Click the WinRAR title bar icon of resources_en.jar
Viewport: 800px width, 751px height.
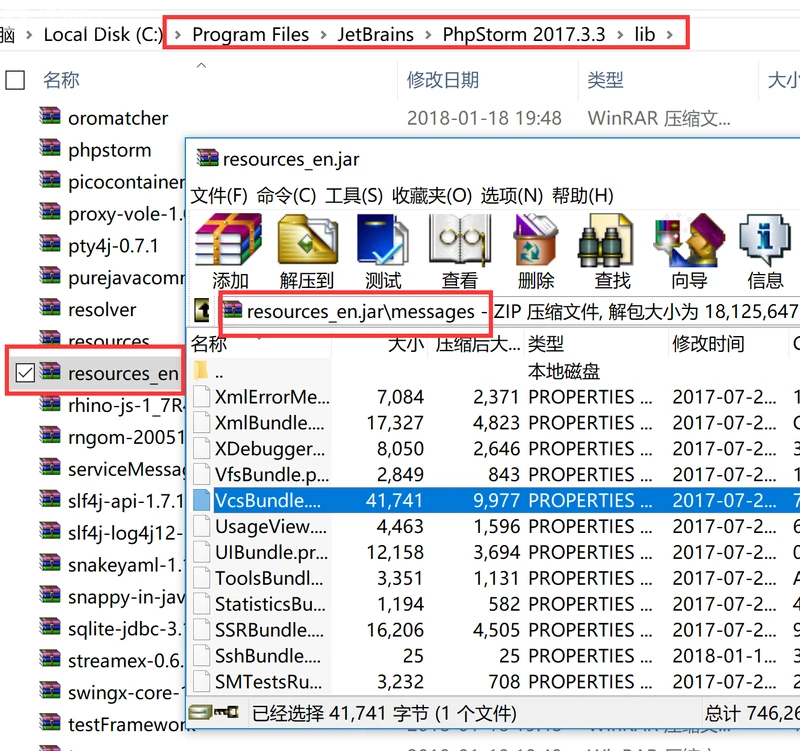[x=208, y=159]
